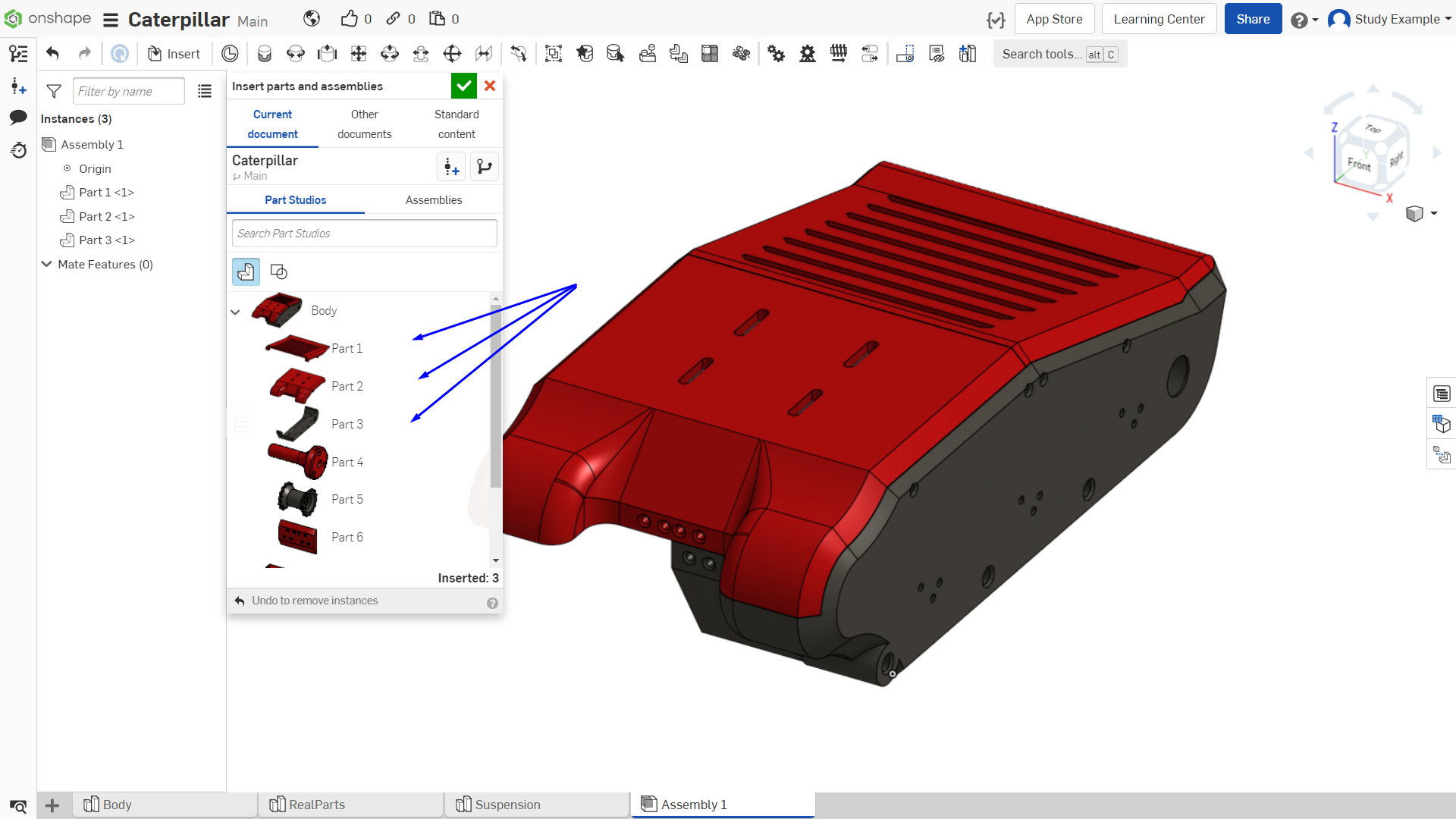Image resolution: width=1456 pixels, height=819 pixels.
Task: Click Undo to remove instances
Action: pos(306,601)
